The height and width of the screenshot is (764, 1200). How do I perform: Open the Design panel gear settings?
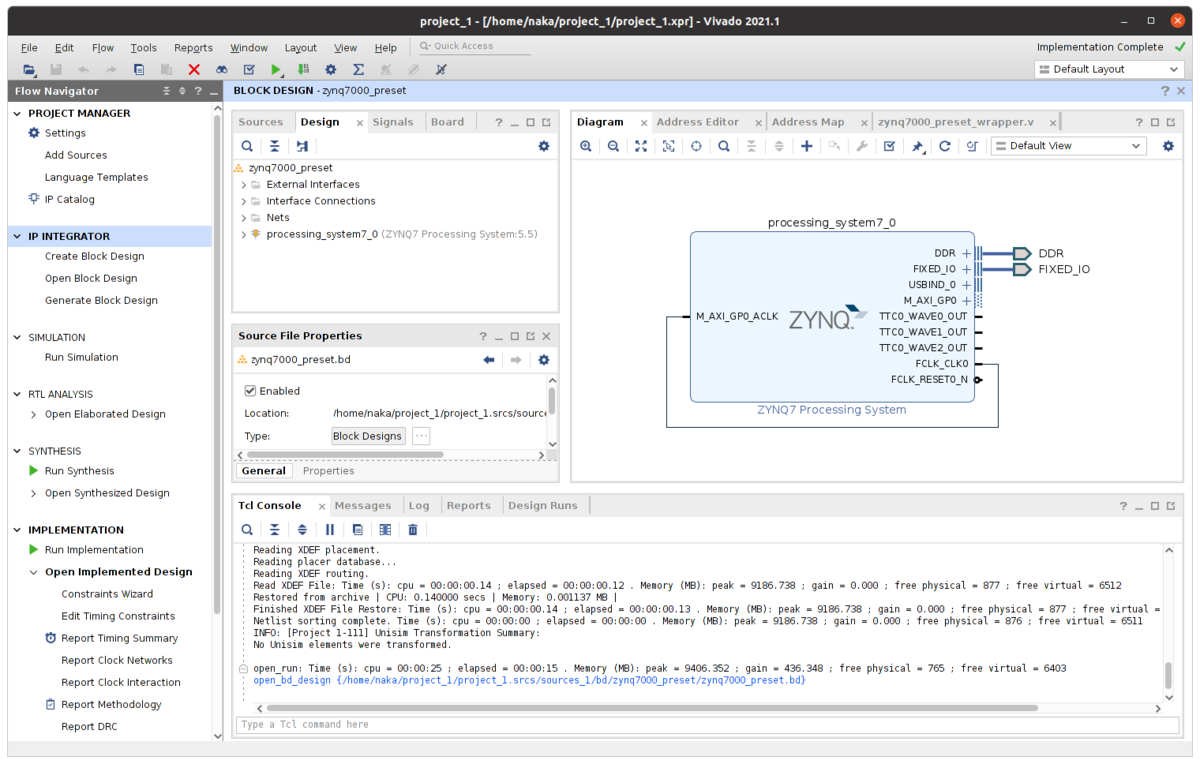click(x=544, y=146)
